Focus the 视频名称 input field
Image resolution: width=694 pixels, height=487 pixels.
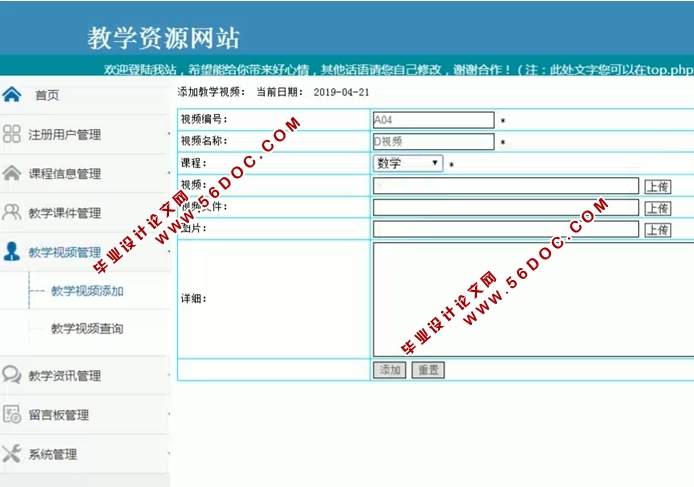433,142
